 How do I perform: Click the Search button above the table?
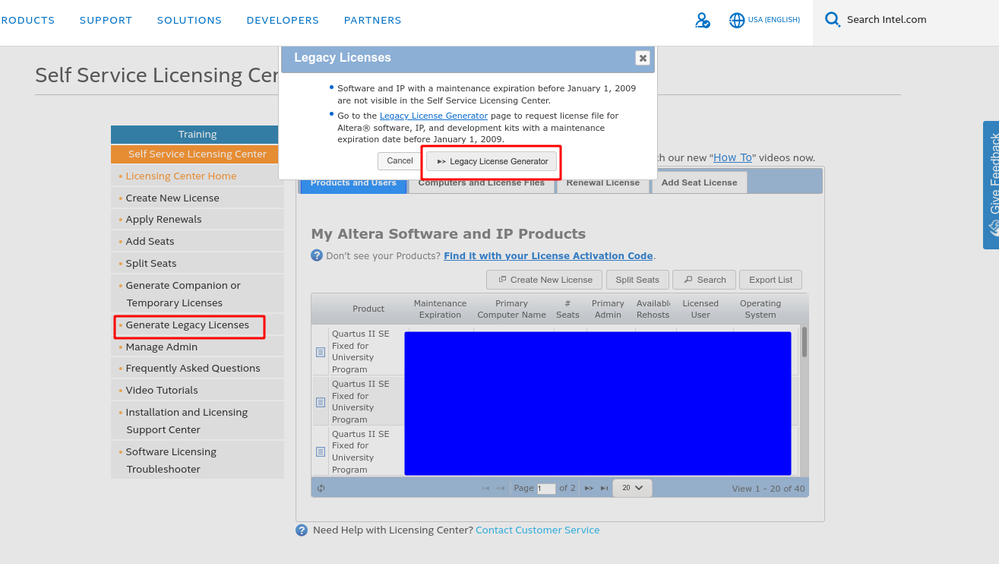704,280
